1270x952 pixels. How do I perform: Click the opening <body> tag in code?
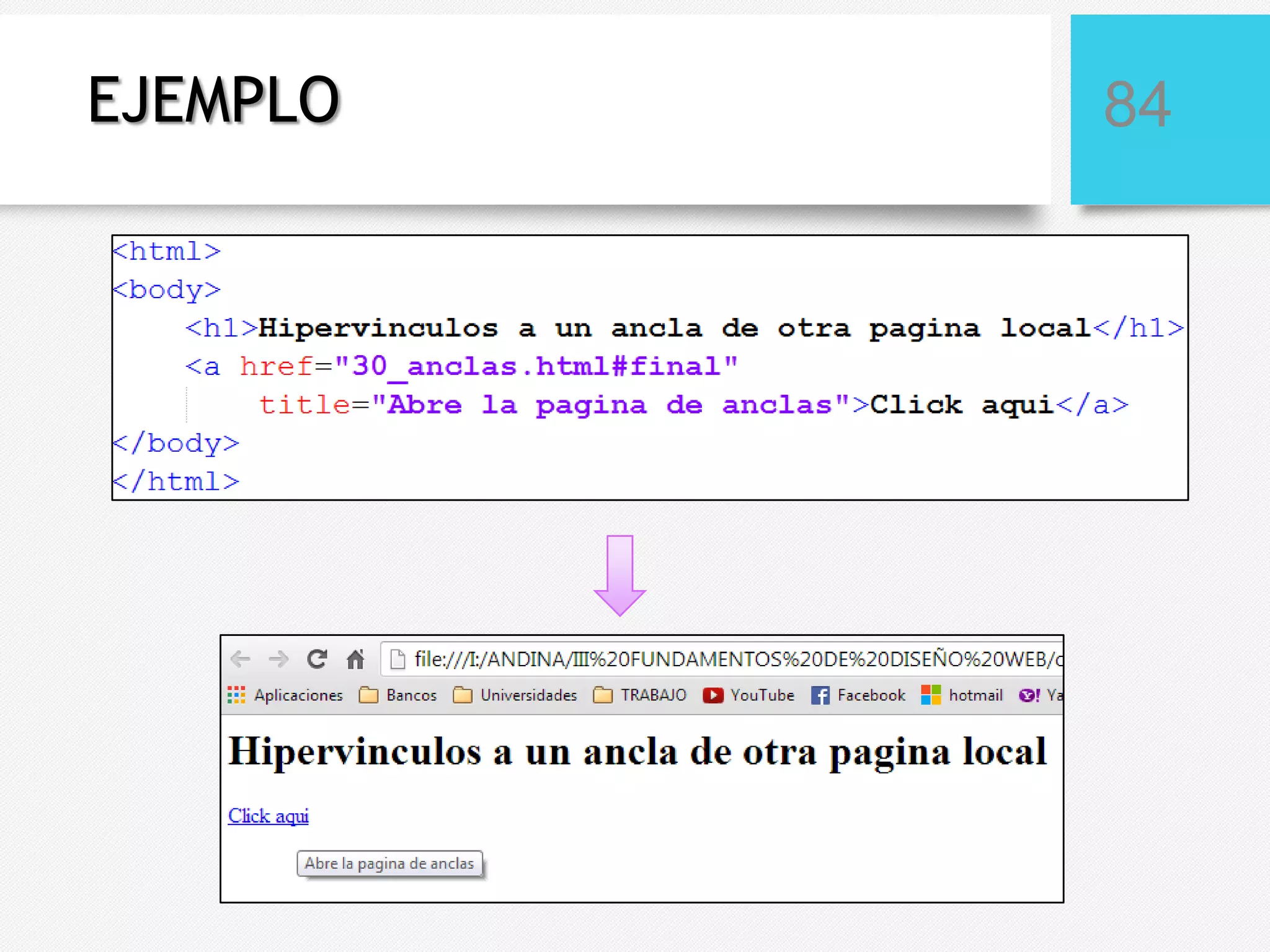167,290
